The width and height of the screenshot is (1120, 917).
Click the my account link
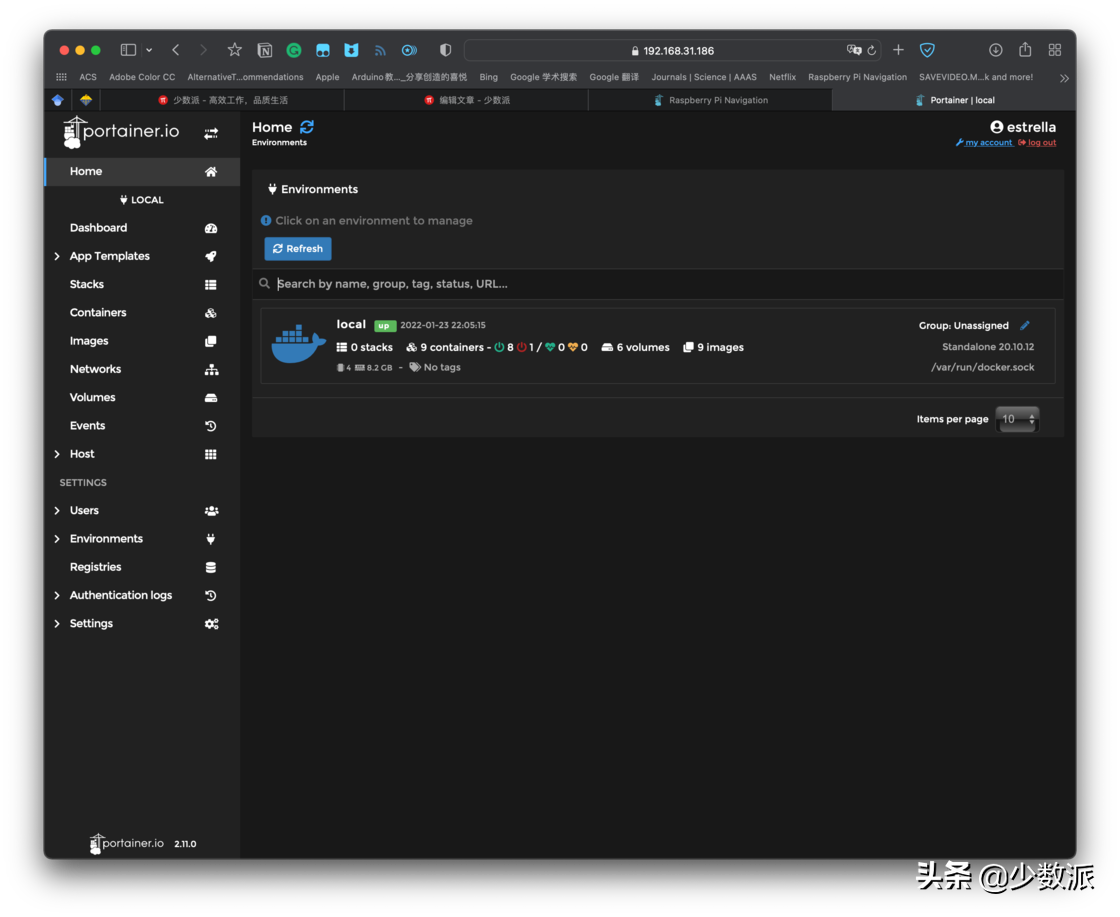pyautogui.click(x=988, y=143)
